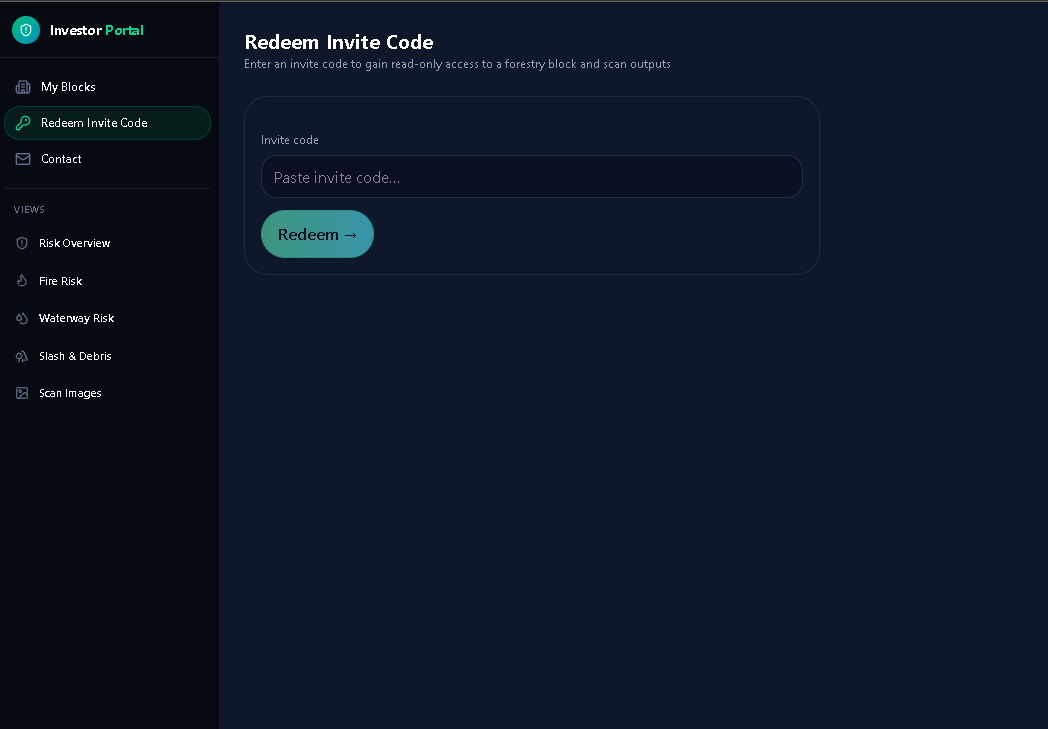
Task: View the Scan Images section label
Action: pos(70,393)
